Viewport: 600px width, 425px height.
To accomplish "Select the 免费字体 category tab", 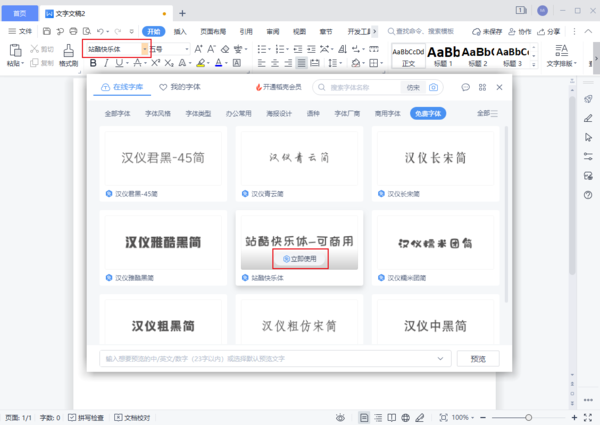I will pyautogui.click(x=428, y=113).
